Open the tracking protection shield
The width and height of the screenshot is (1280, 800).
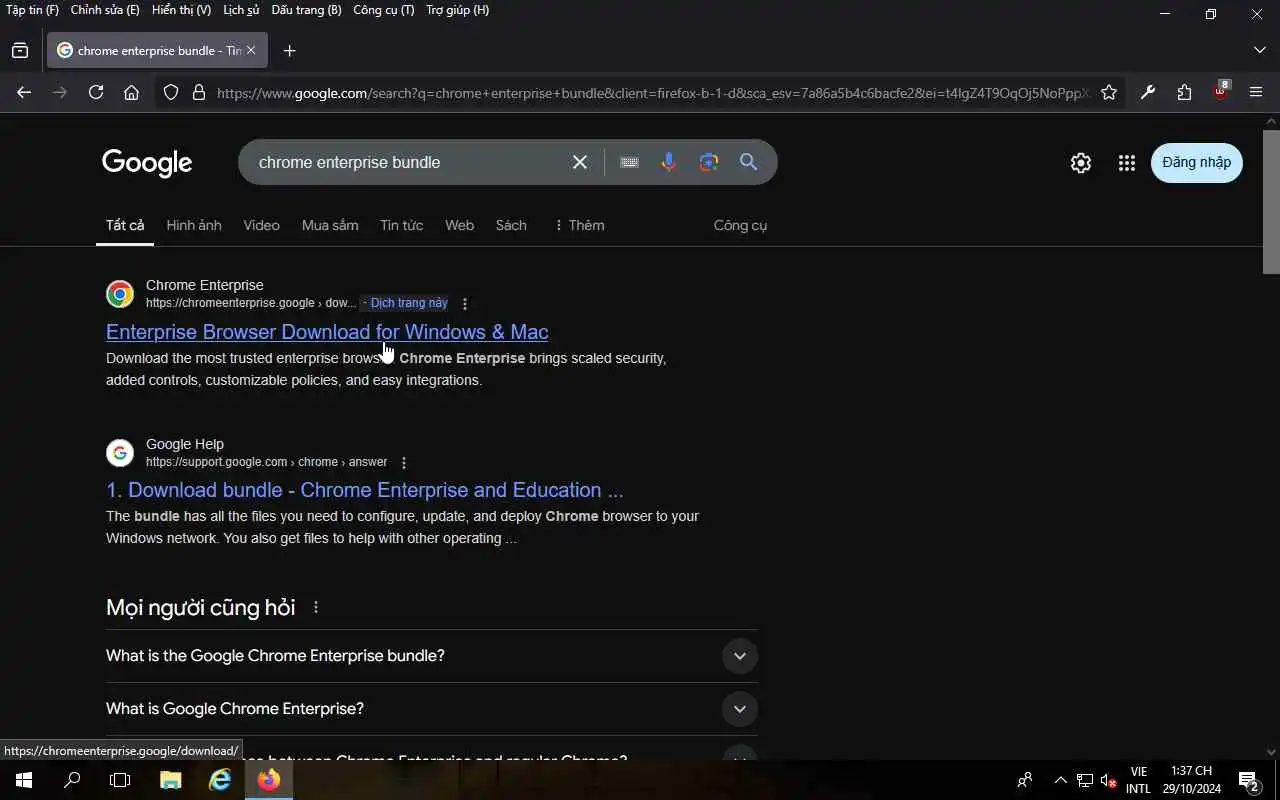pyautogui.click(x=171, y=92)
